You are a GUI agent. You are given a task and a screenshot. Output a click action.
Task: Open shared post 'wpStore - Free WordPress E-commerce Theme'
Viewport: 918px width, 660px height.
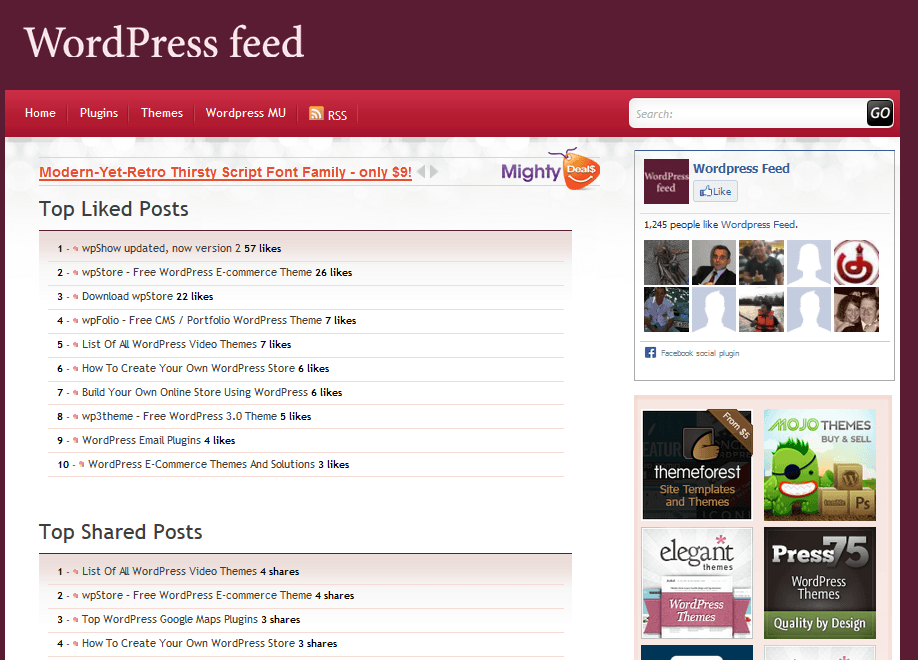coord(197,595)
